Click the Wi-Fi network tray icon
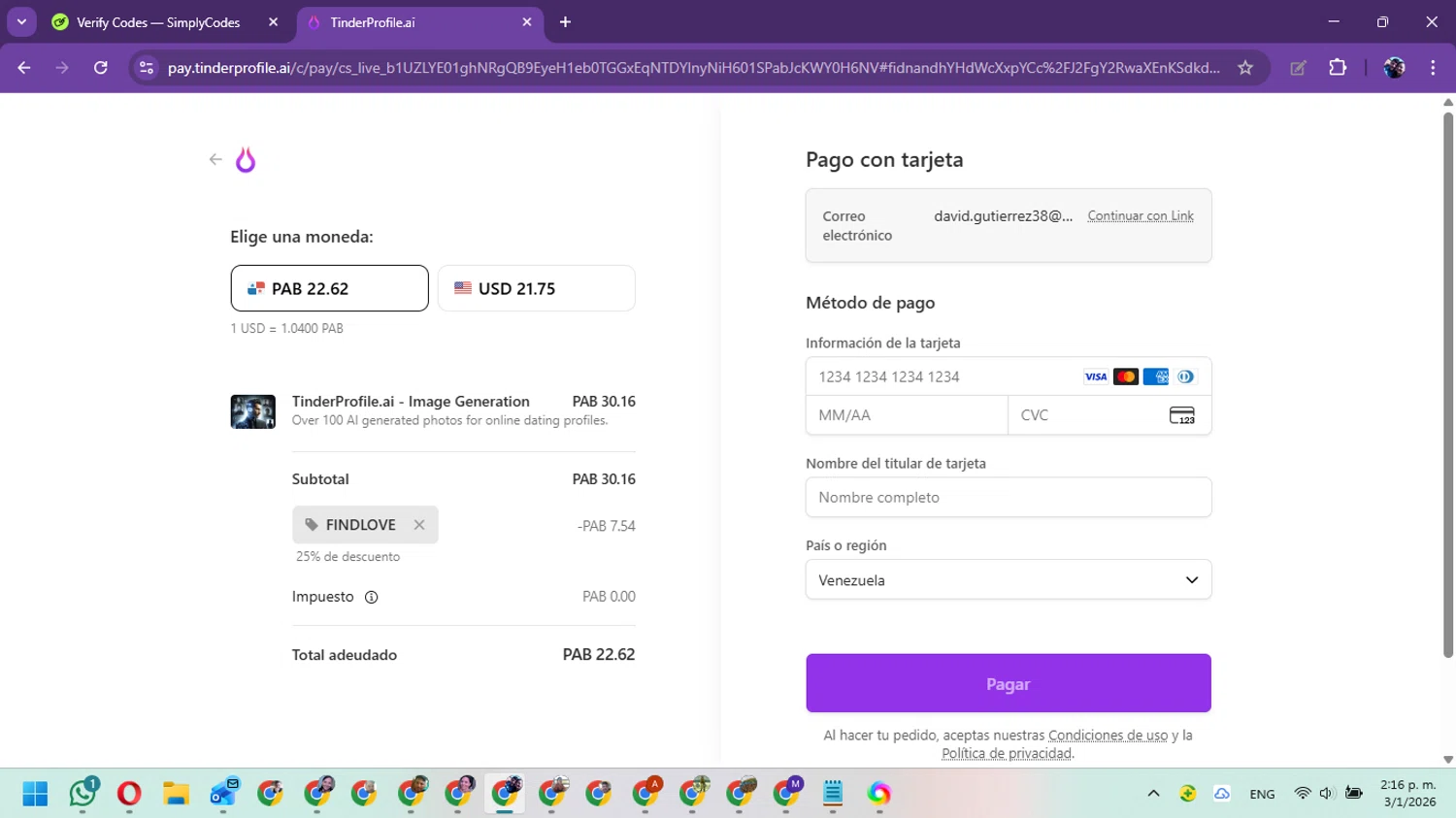 1303,794
